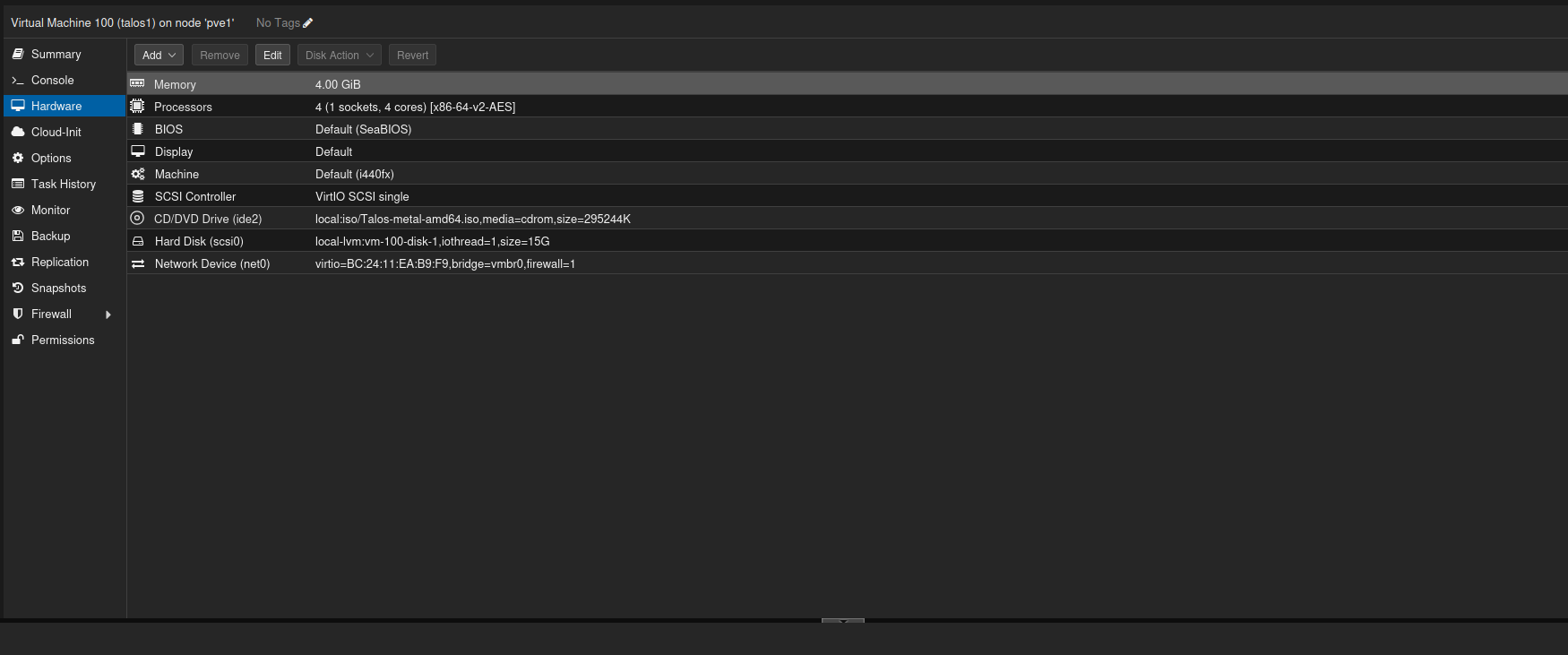Click the Memory row RAM icon
The height and width of the screenshot is (655, 1568).
point(137,83)
